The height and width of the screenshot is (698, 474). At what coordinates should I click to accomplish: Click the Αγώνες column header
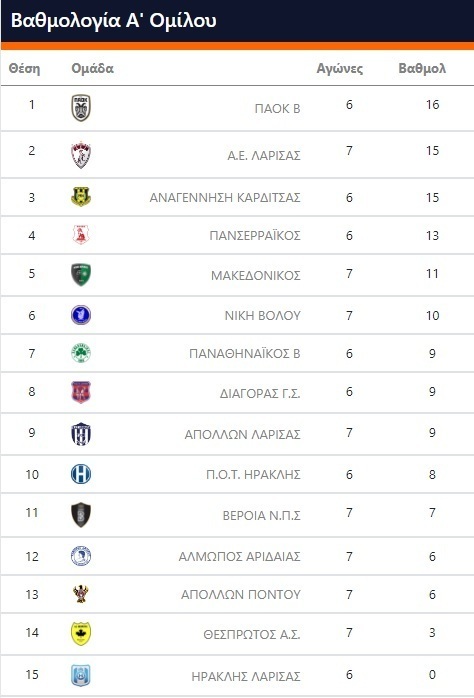340,68
